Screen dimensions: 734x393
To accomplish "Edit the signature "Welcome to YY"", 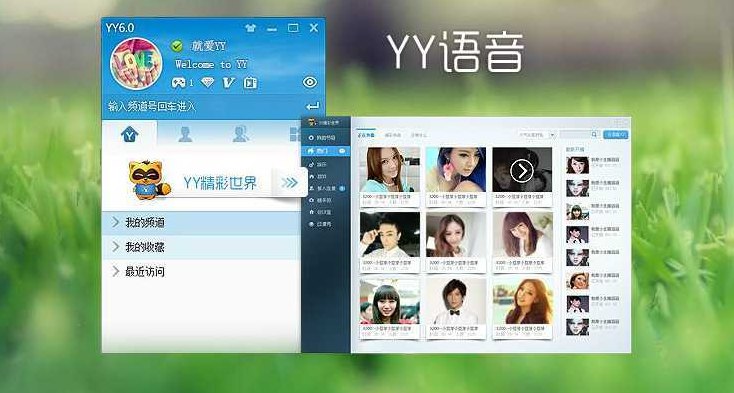I will (x=211, y=64).
